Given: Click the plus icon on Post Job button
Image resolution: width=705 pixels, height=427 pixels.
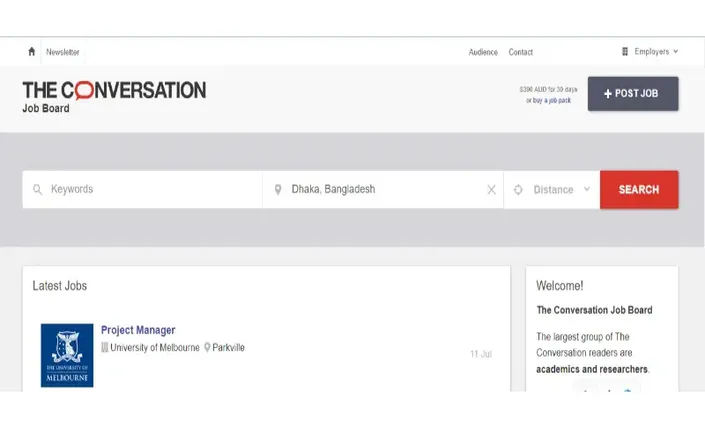Looking at the screenshot, I should pyautogui.click(x=607, y=93).
